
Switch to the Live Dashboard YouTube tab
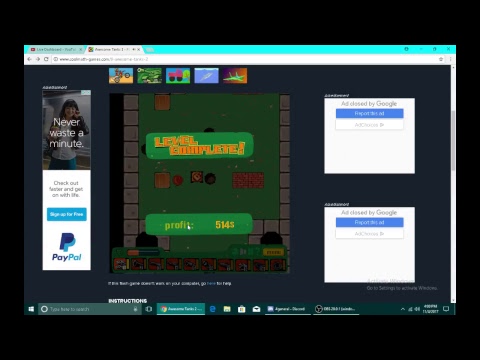(55, 49)
